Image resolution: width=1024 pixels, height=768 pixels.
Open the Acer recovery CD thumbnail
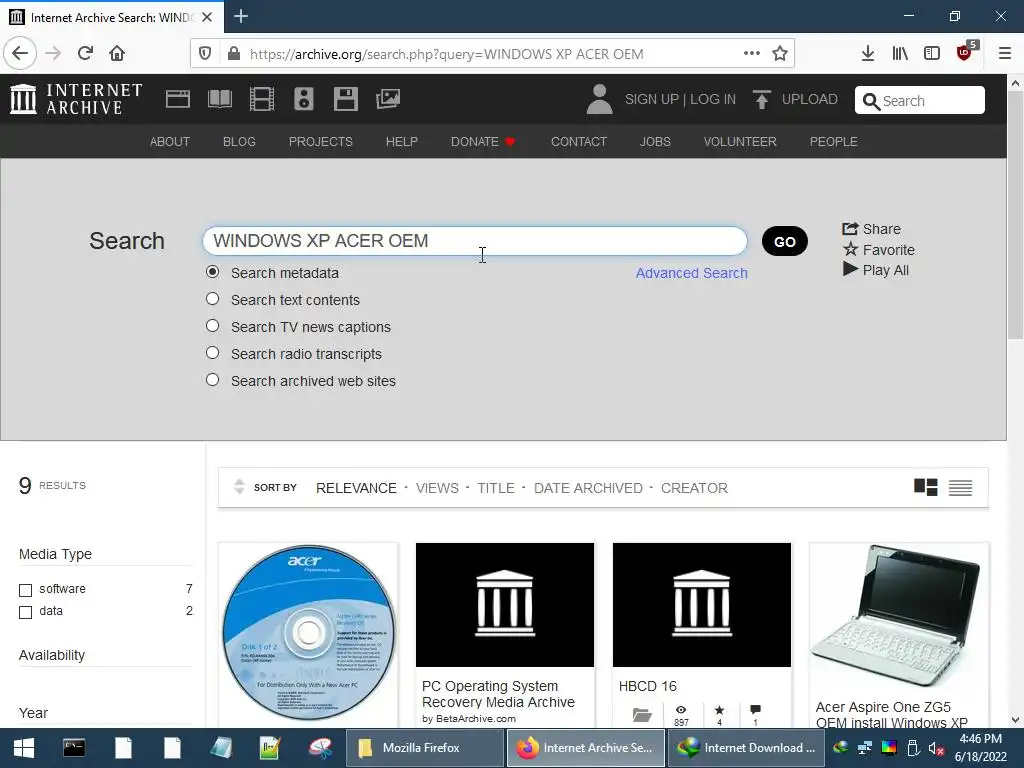(x=308, y=632)
